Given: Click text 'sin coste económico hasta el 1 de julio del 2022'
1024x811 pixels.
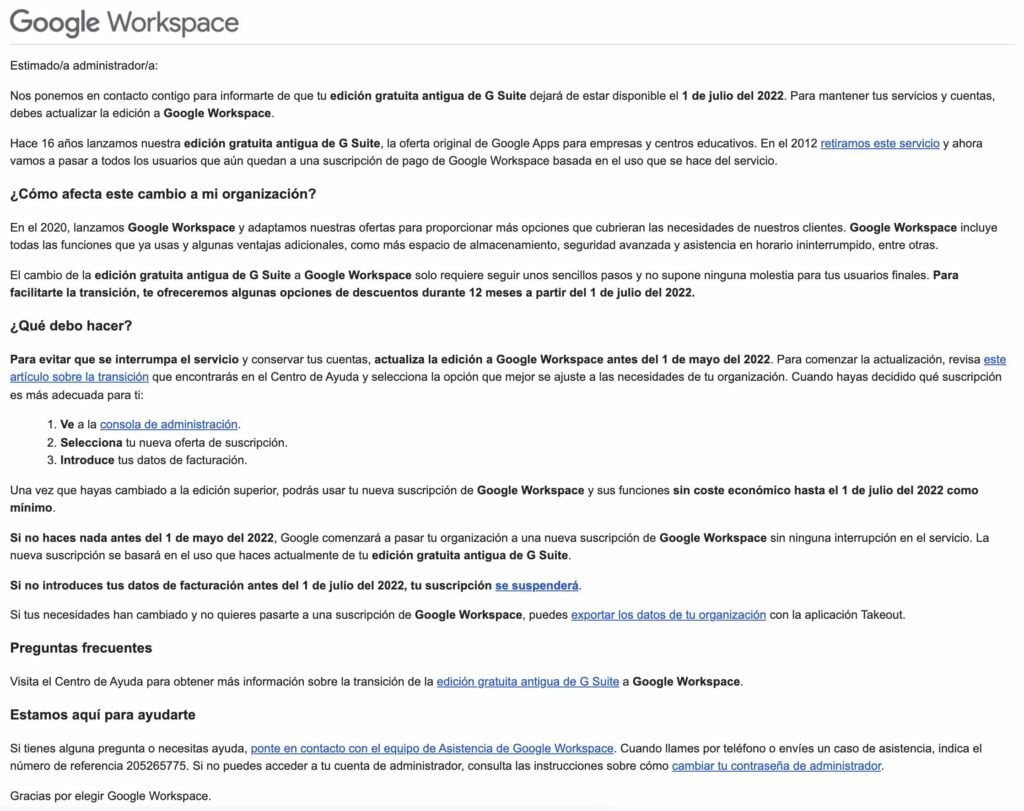Looking at the screenshot, I should (x=808, y=490).
